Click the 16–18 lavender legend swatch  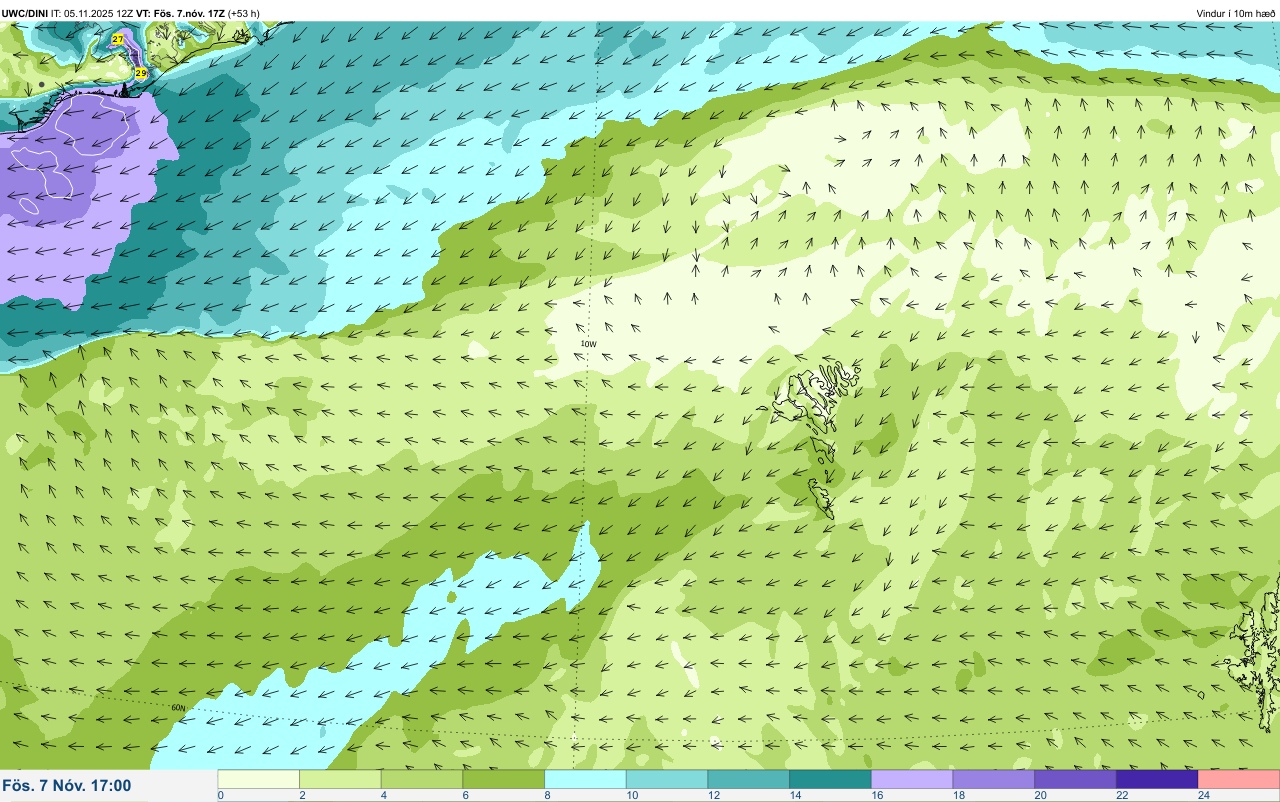[912, 779]
